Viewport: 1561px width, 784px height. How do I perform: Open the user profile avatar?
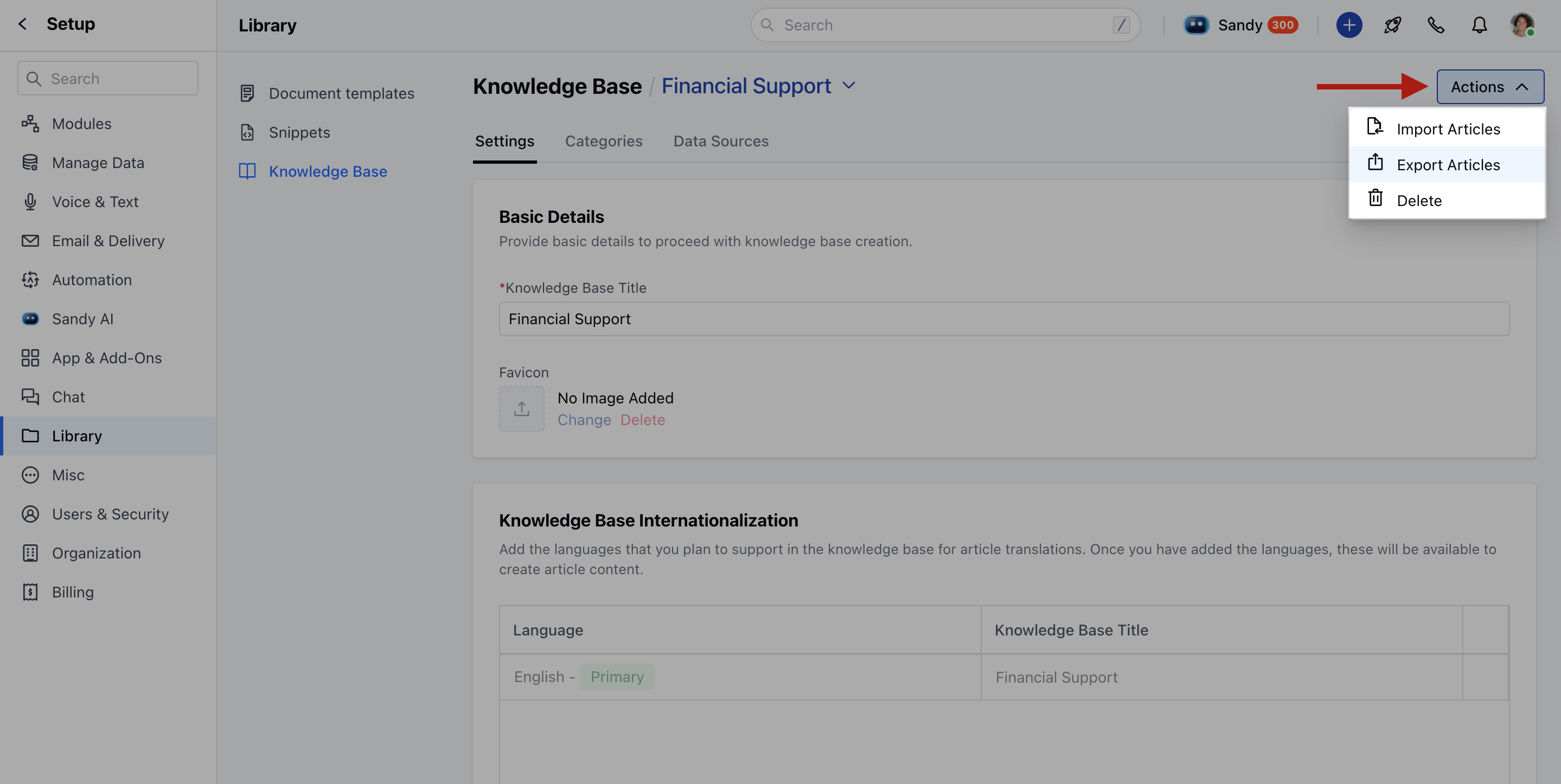[1521, 25]
